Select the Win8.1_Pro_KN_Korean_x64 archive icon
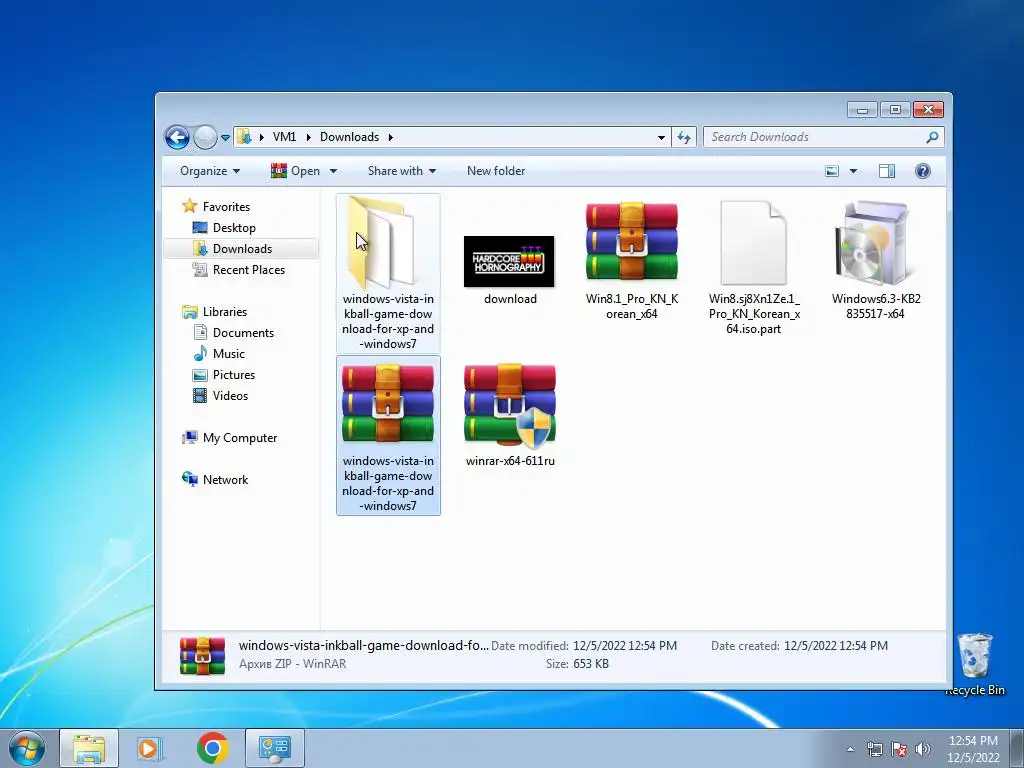 632,242
